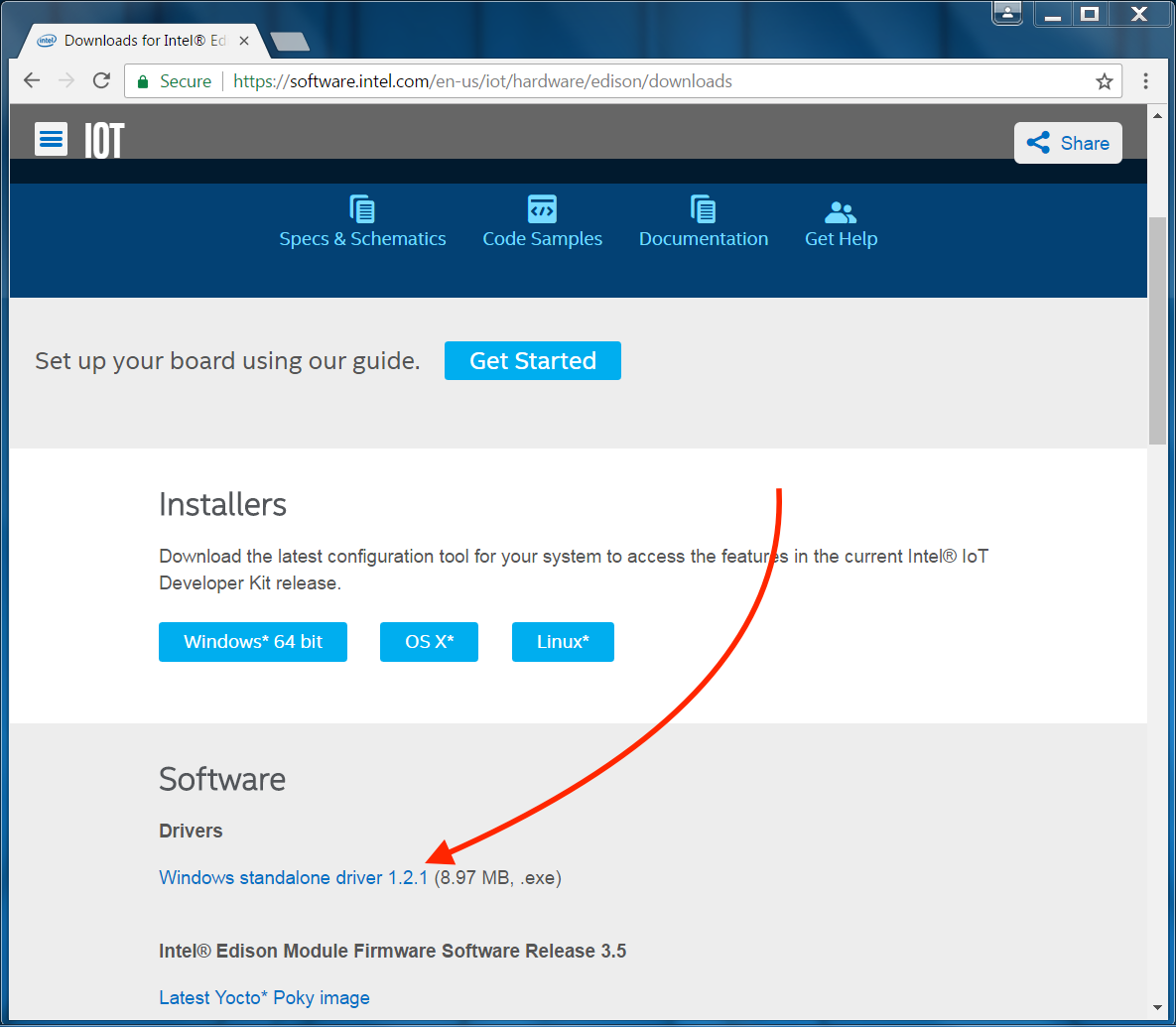Reload the current page

(101, 80)
